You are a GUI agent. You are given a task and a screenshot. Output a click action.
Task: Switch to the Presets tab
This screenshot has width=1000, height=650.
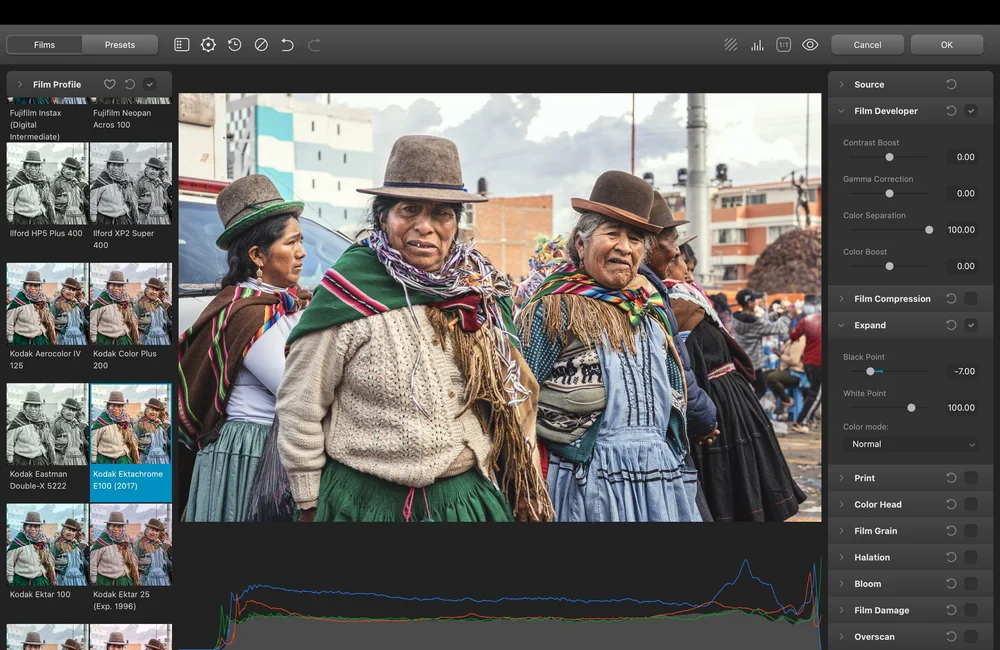point(120,45)
